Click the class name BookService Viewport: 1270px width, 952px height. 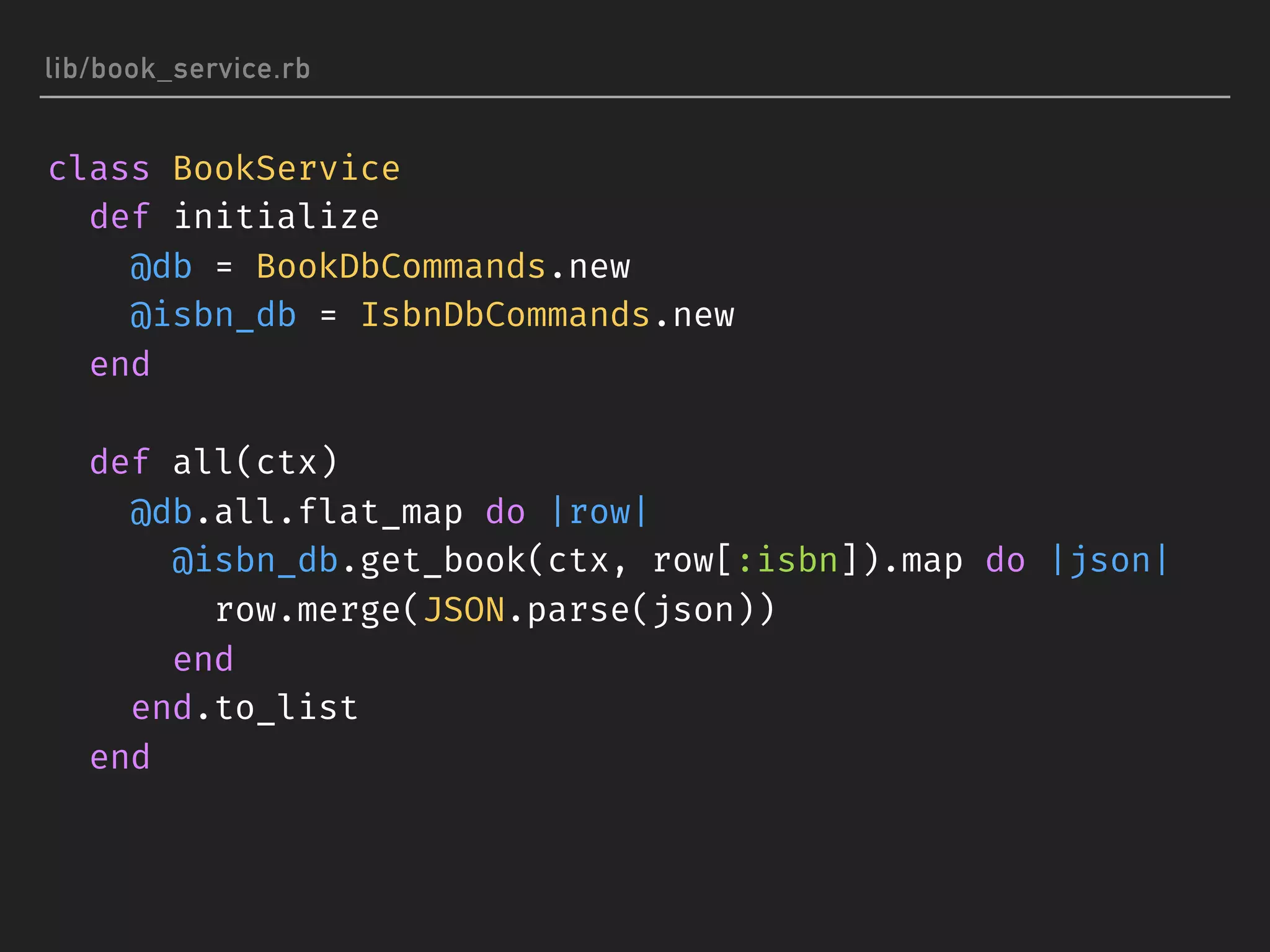(286, 169)
